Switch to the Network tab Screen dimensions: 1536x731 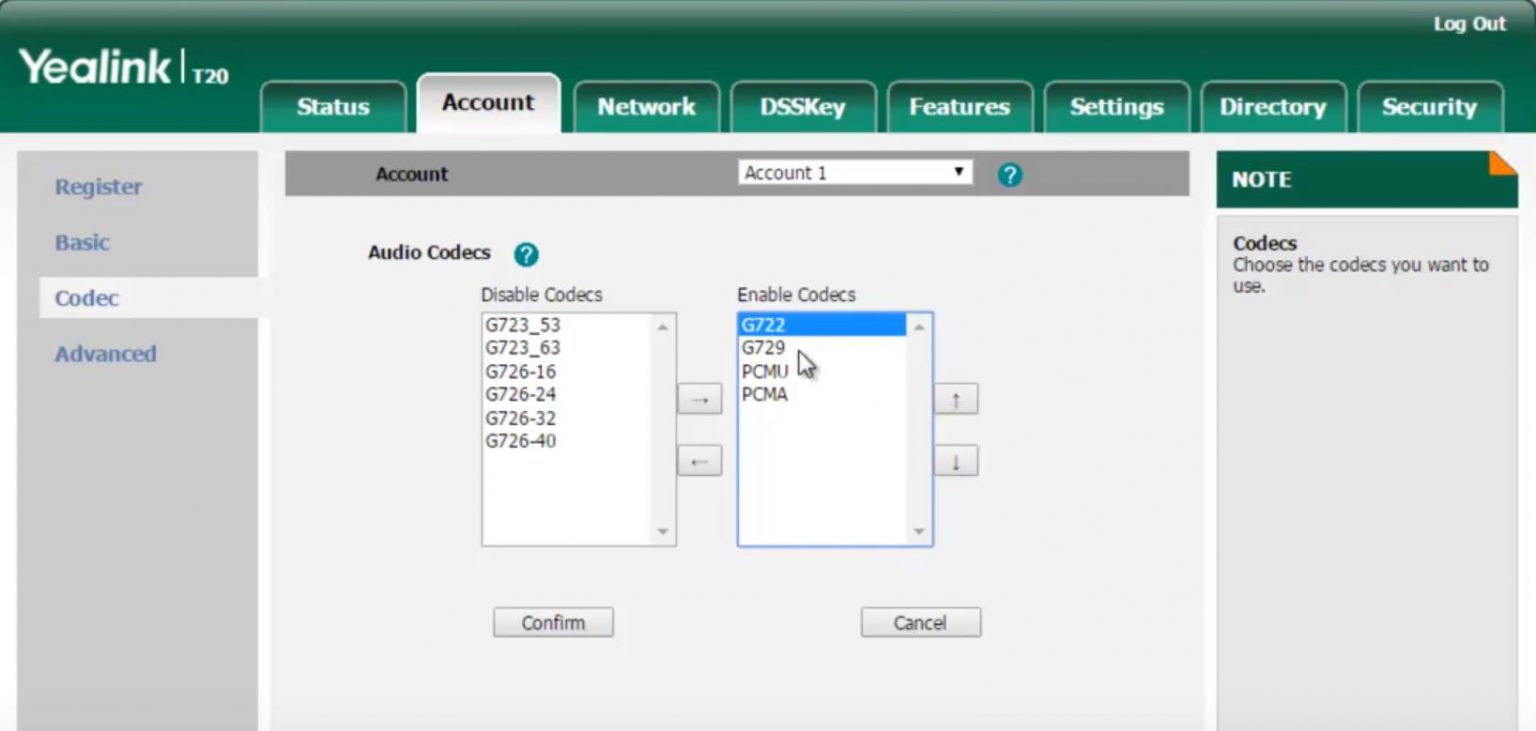tap(646, 107)
